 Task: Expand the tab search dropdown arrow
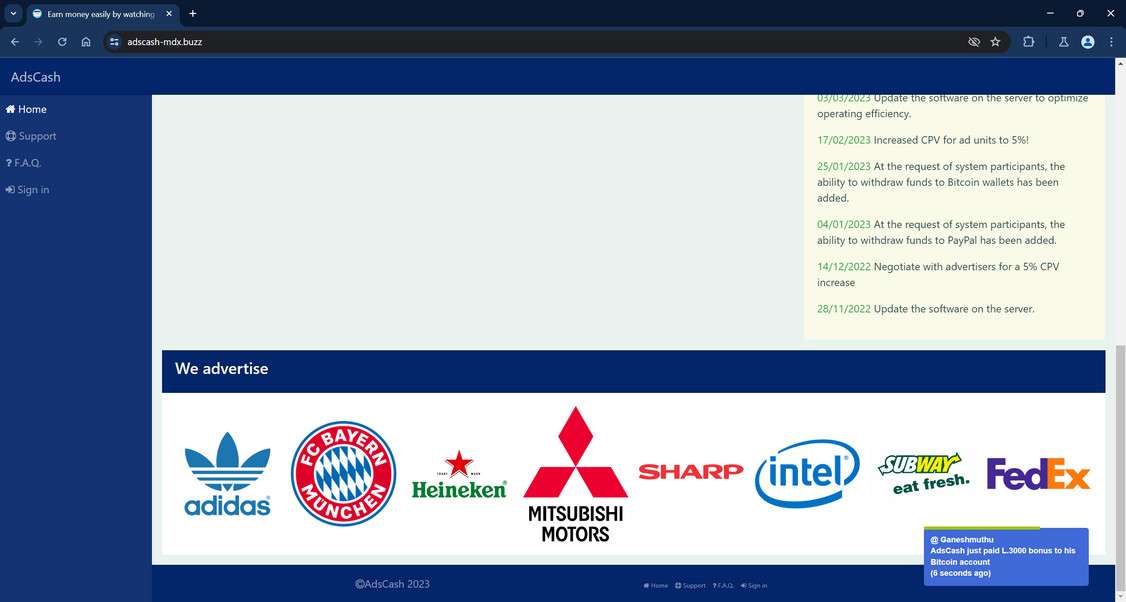coord(13,13)
